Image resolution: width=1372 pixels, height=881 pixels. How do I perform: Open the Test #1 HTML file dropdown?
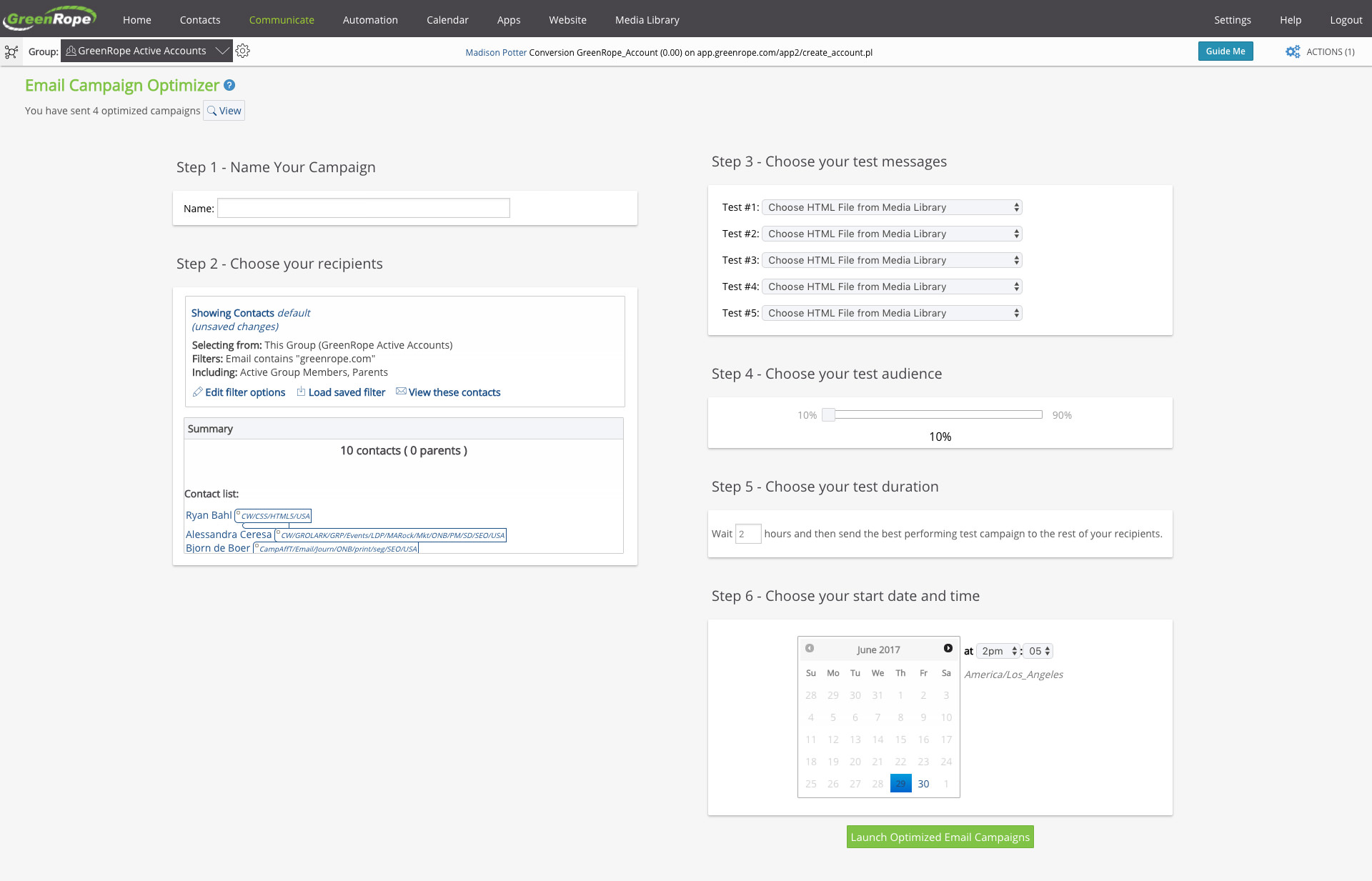click(892, 207)
